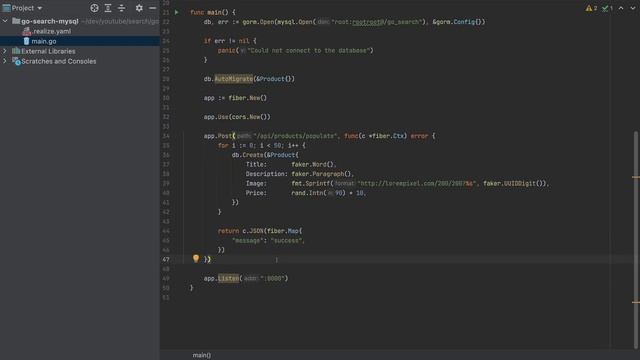Click app.Use(cors.New()) line
This screenshot has width=640, height=360.
[237, 117]
